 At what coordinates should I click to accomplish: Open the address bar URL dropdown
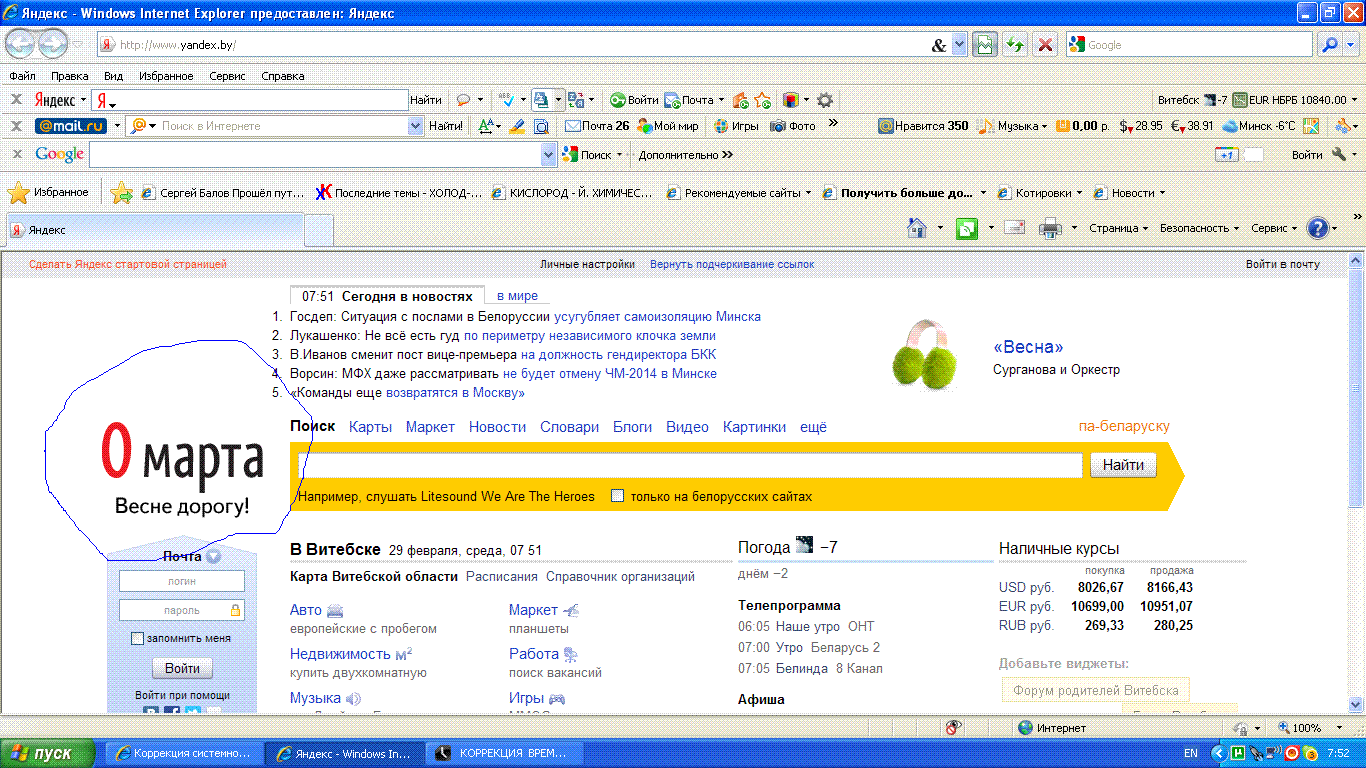pos(960,45)
